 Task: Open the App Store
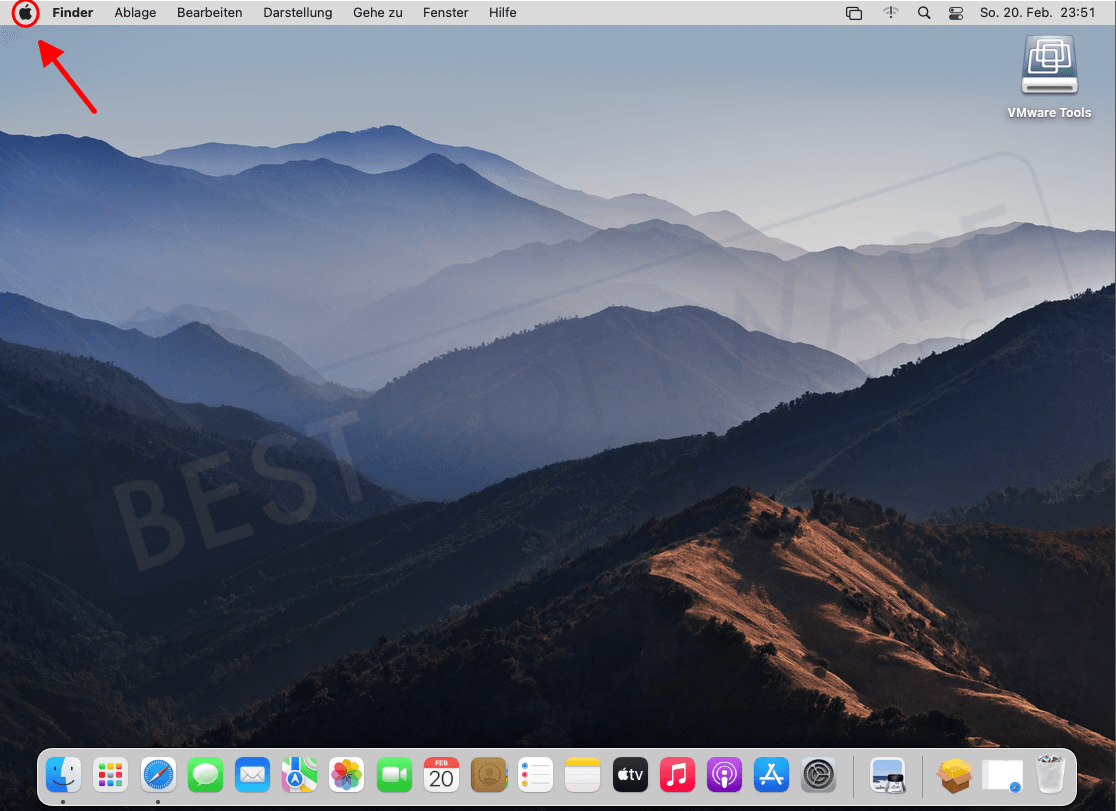tap(771, 775)
